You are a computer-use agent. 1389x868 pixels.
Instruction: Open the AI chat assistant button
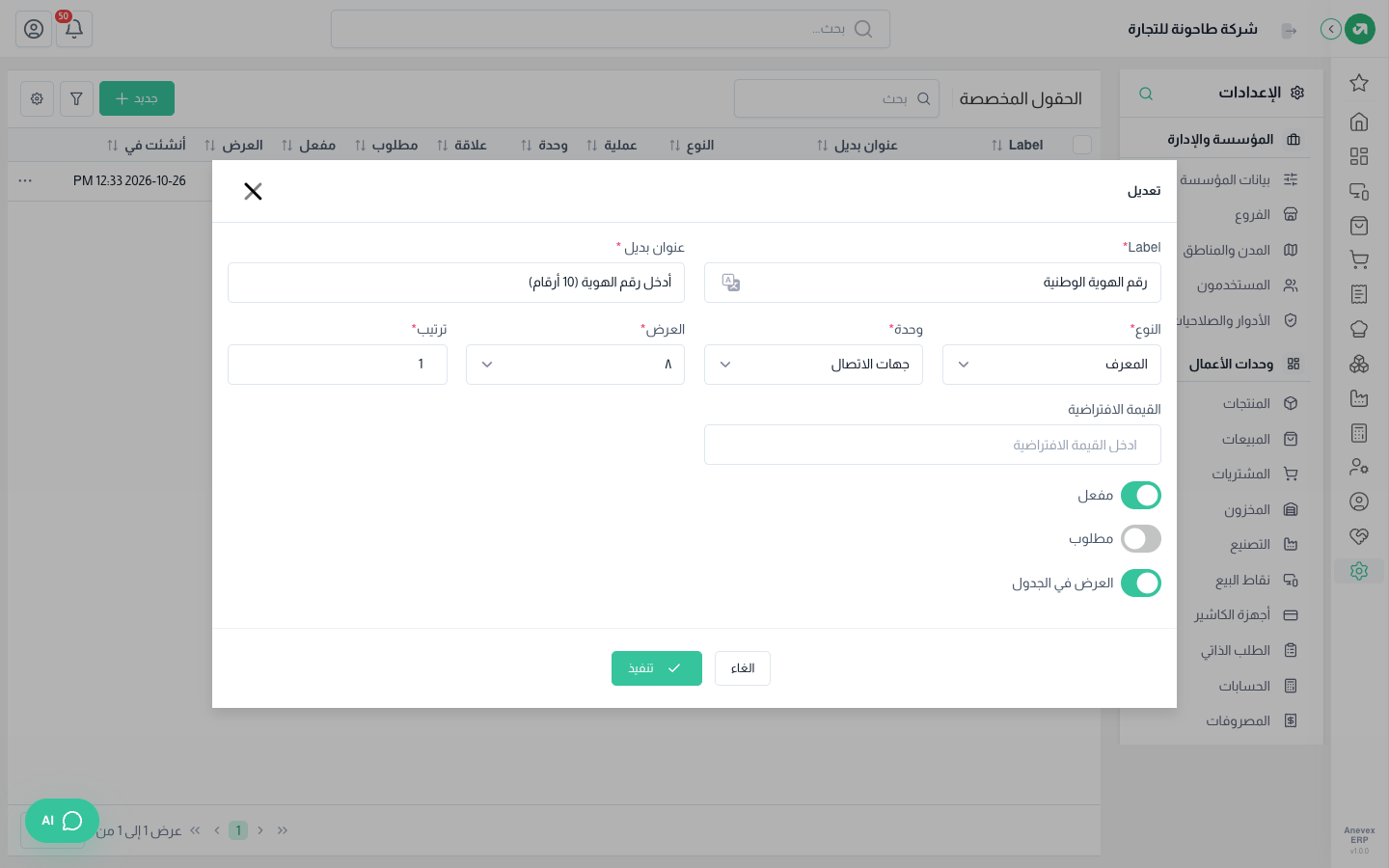click(x=62, y=821)
